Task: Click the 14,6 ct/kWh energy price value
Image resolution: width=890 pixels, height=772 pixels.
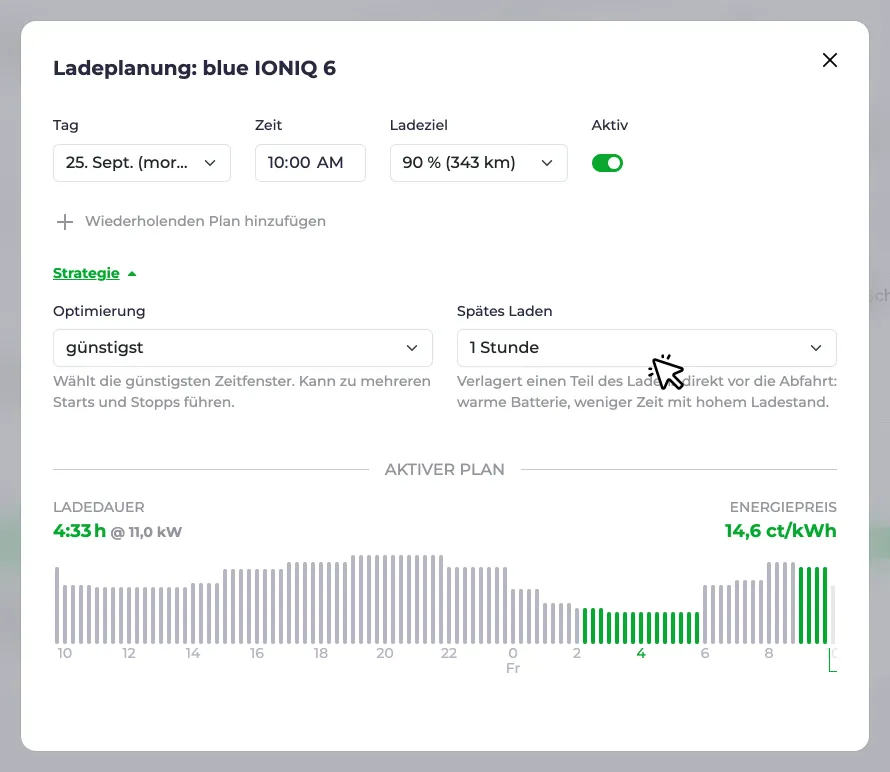Action: [x=780, y=531]
